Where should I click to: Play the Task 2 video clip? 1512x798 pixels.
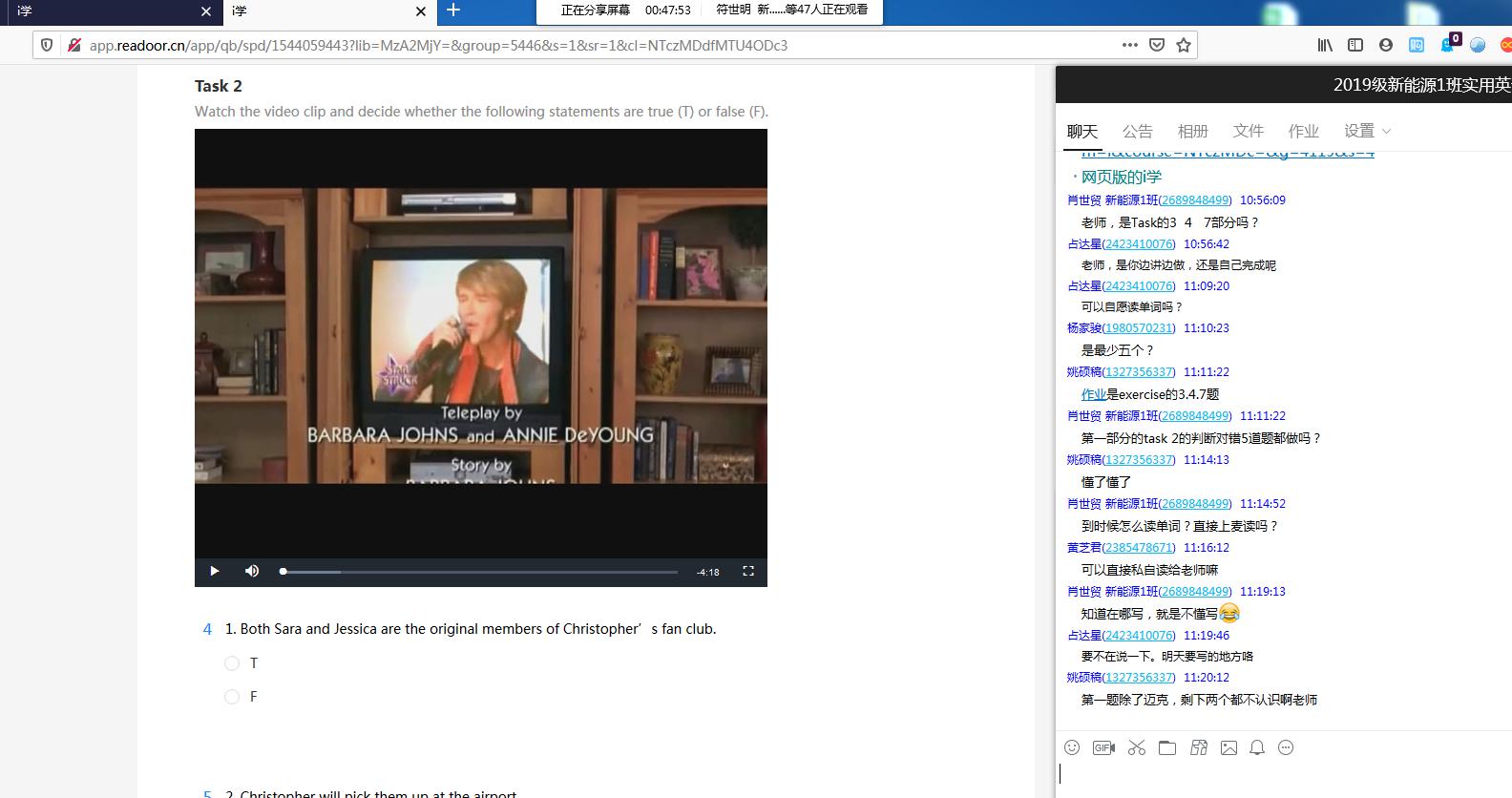point(214,571)
